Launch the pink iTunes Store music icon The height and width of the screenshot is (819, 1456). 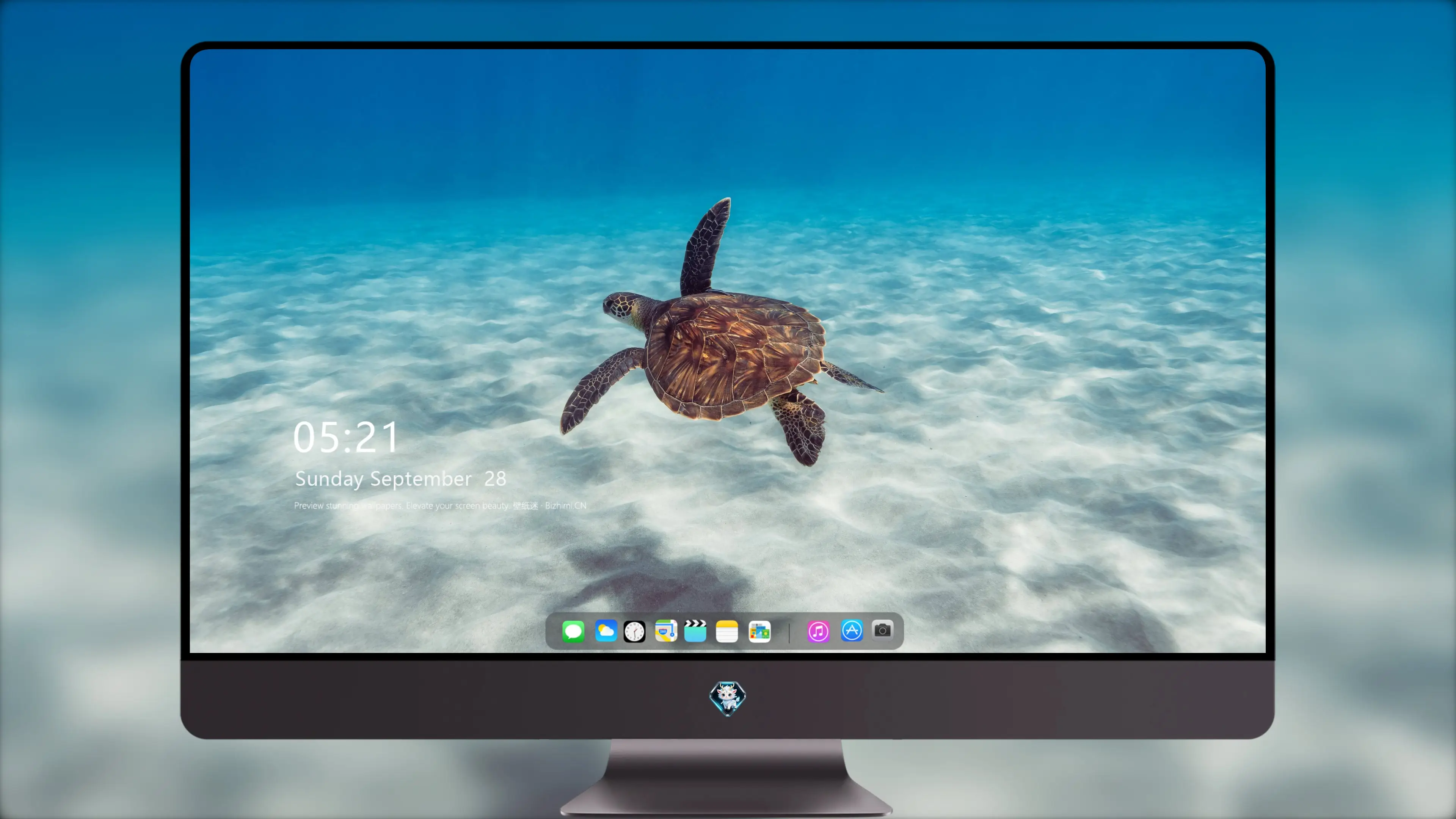(x=819, y=631)
